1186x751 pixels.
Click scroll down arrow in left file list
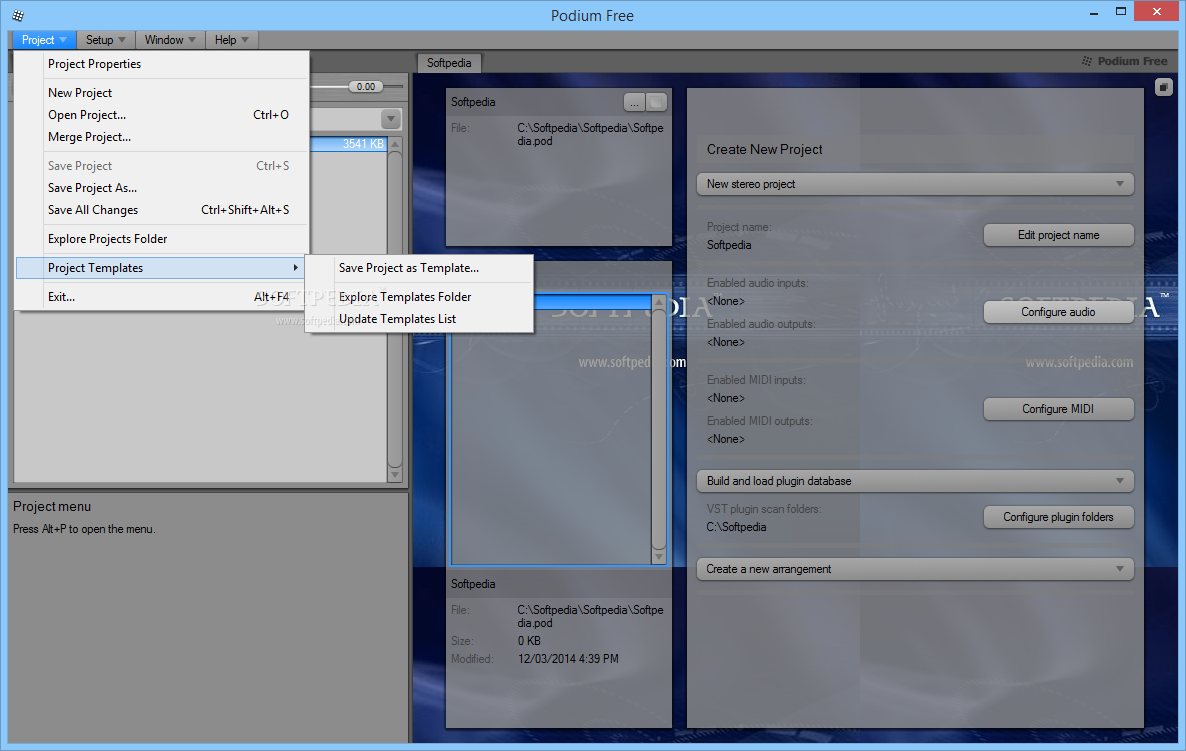click(x=395, y=475)
